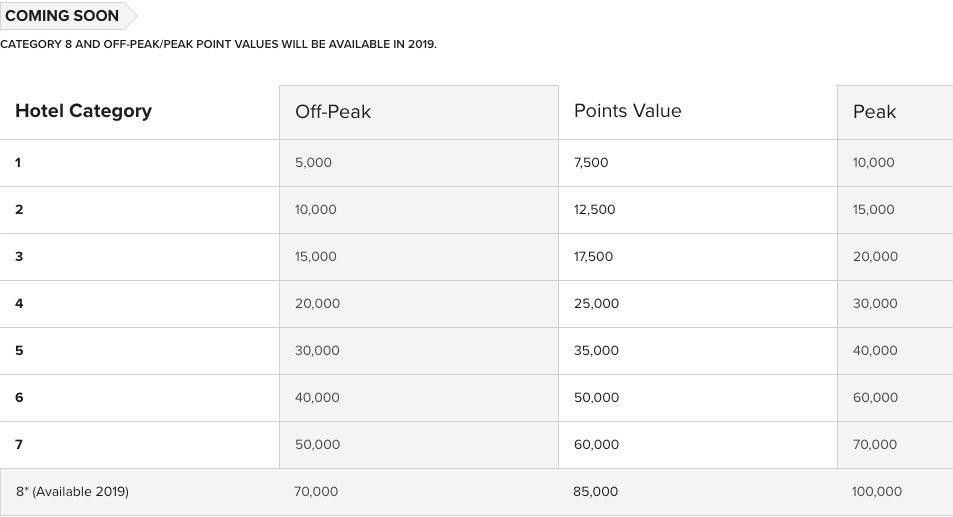Image resolution: width=953 pixels, height=517 pixels.
Task: Select the Hotel Category column header
Action: coord(83,111)
